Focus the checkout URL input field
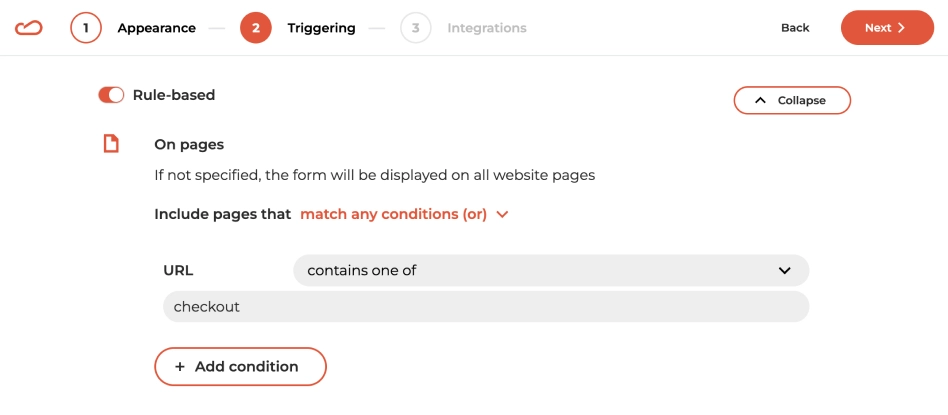 tap(486, 307)
